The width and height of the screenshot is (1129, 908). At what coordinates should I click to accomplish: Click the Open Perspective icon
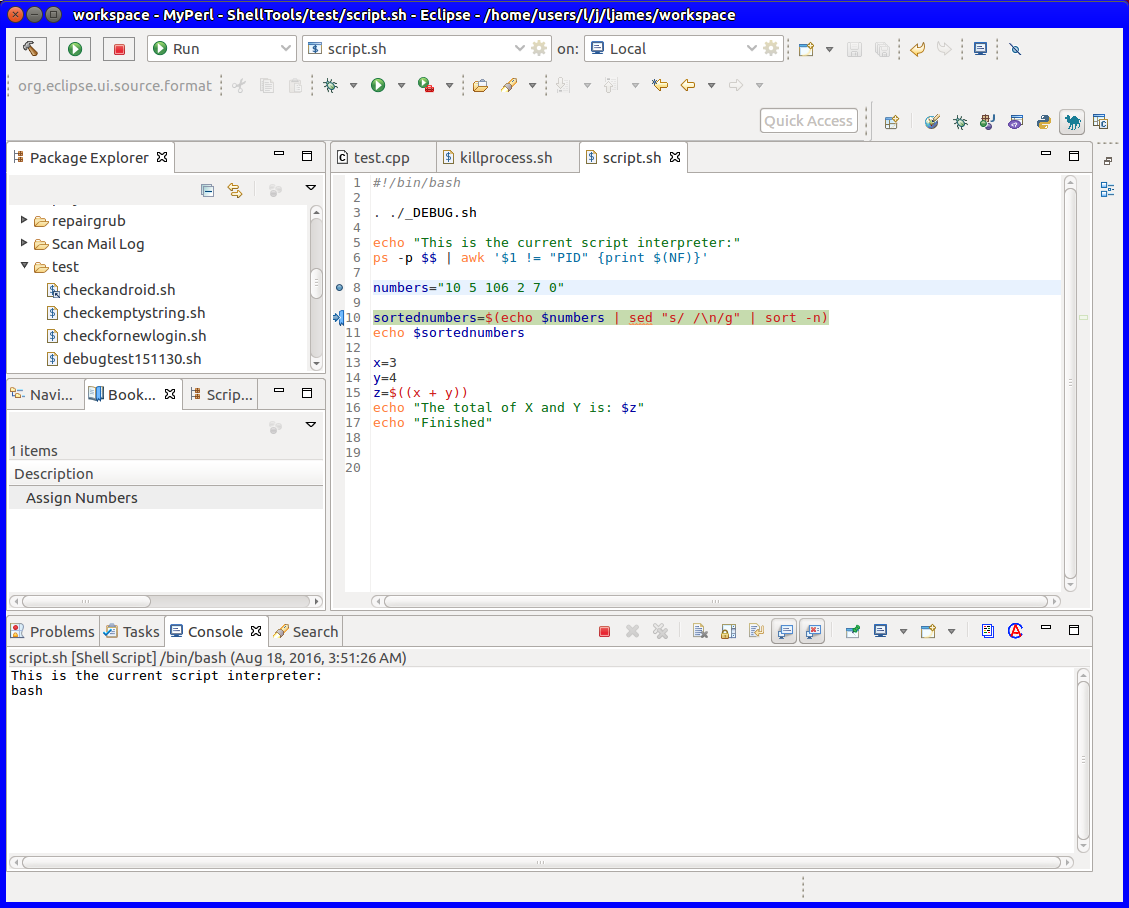pos(891,122)
